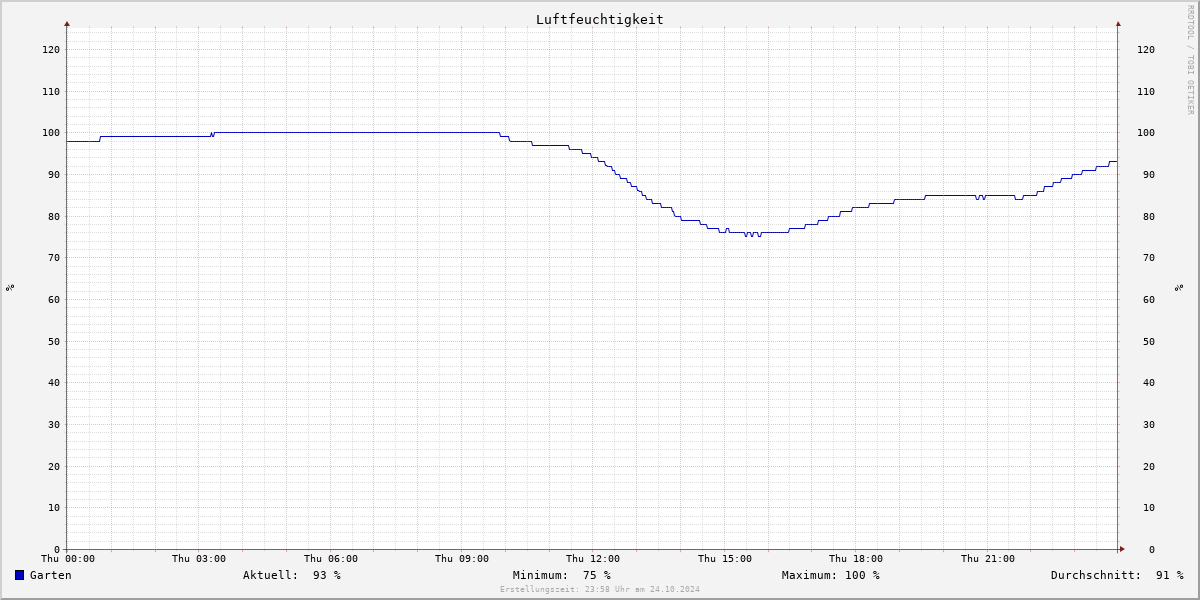
Task: Click the Erstellungszeit timestamp text
Action: point(600,589)
